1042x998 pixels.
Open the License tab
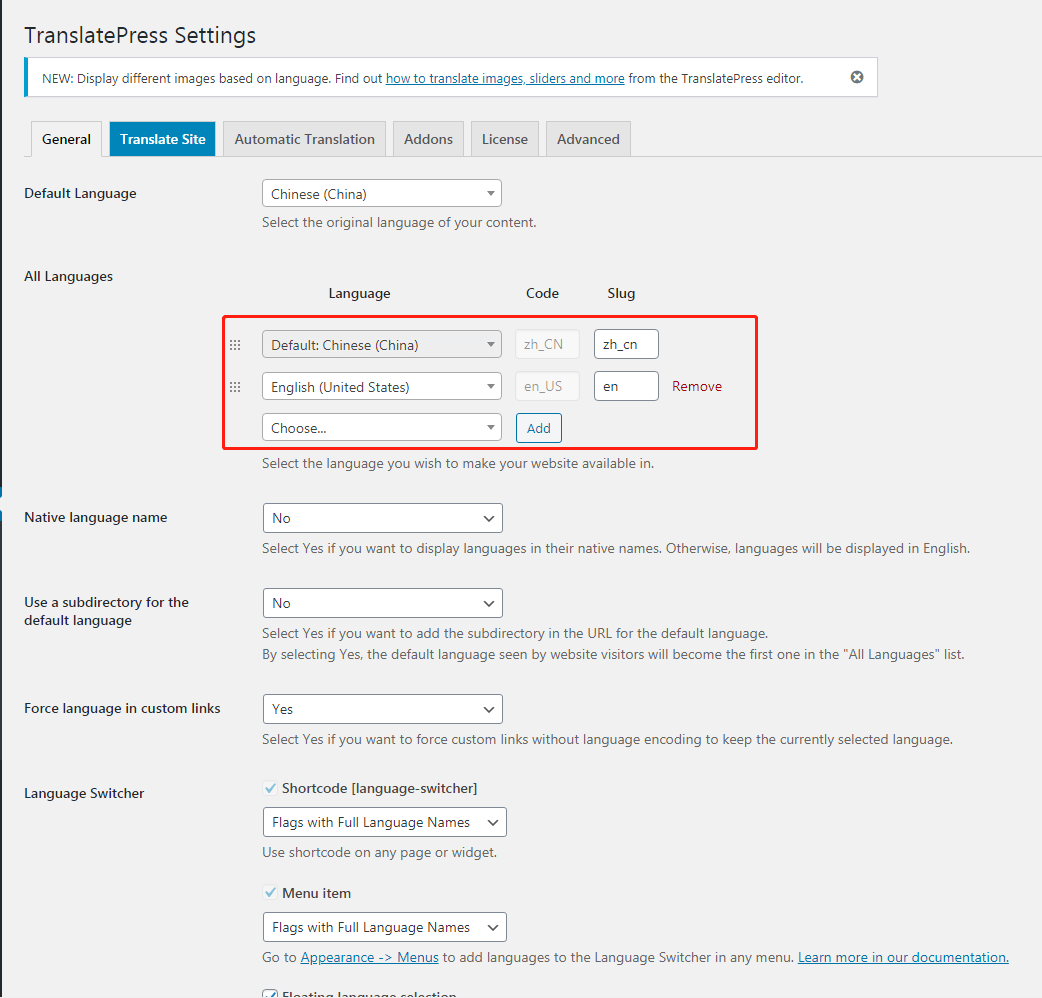(x=505, y=139)
